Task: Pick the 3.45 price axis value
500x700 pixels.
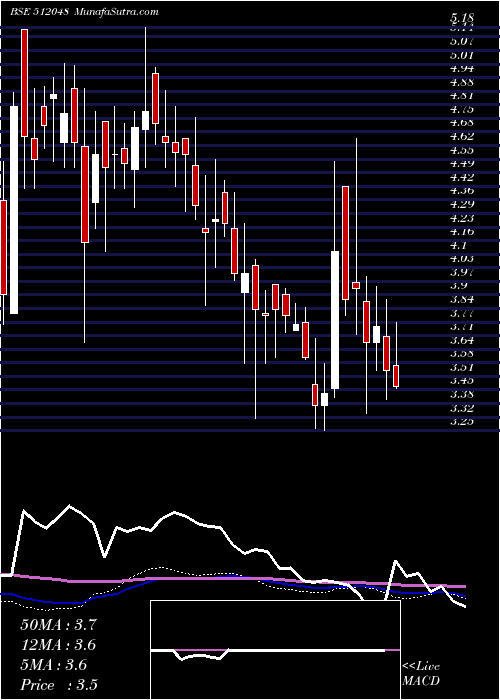Action: (x=462, y=381)
